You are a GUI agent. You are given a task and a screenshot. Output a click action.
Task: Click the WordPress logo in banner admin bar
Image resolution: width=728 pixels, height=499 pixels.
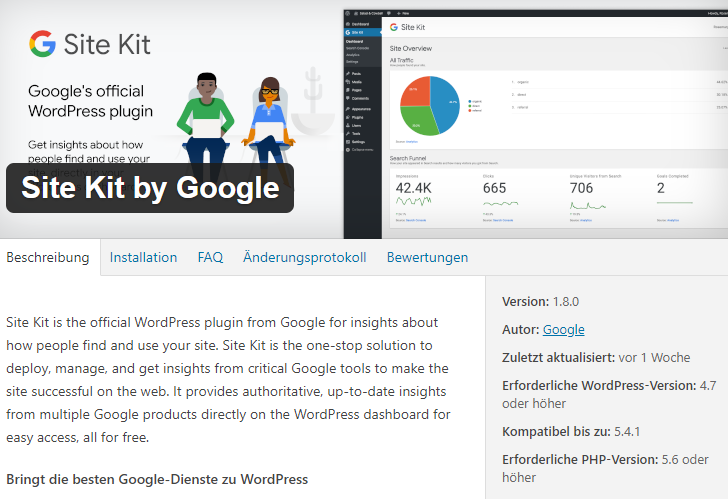tap(348, 13)
